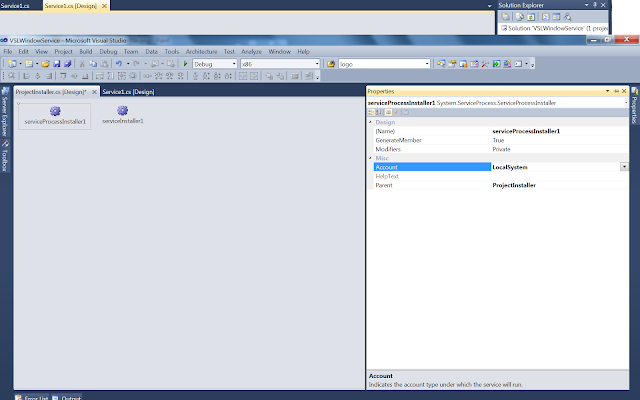This screenshot has width=640, height=400.
Task: Open the x86 platform dropdown
Action: point(317,64)
